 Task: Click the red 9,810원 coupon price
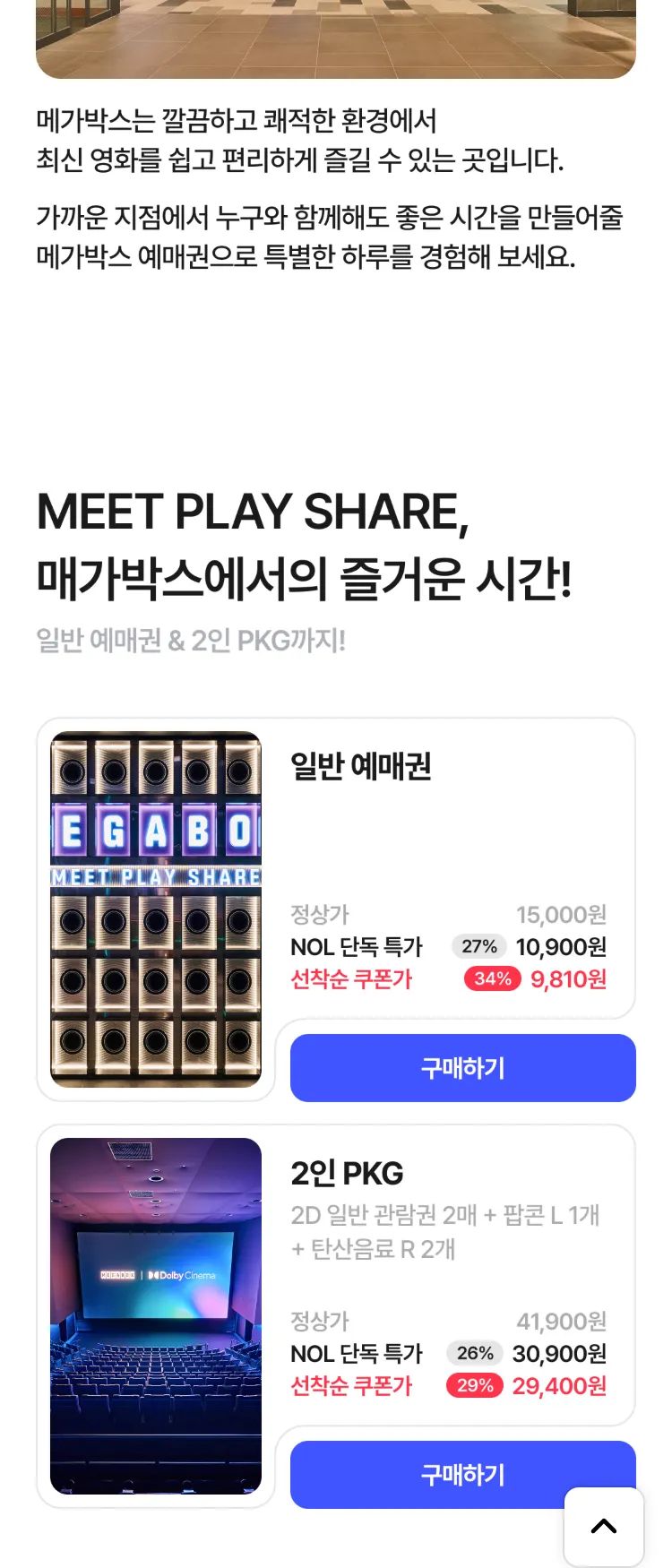tap(569, 979)
